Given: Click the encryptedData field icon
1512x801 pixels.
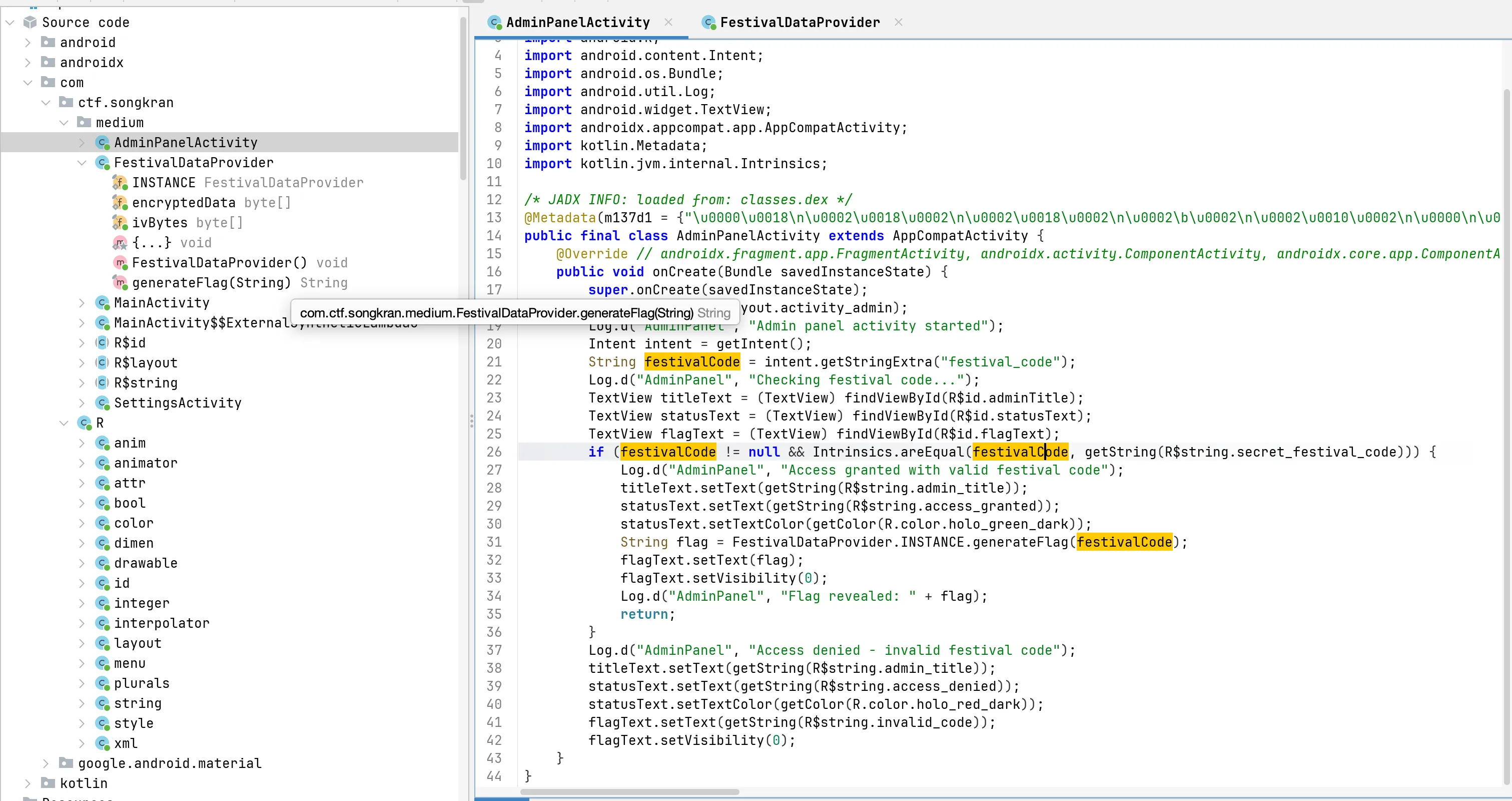Looking at the screenshot, I should [x=120, y=203].
